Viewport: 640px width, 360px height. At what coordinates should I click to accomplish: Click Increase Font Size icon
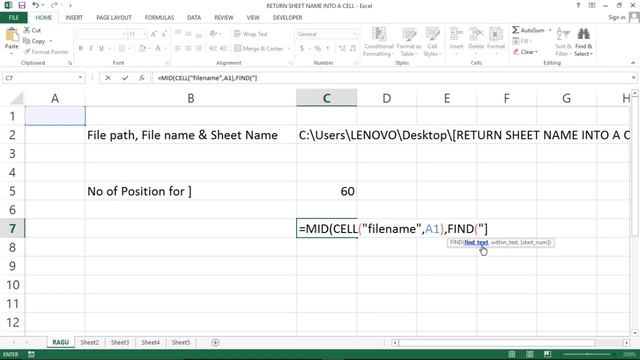(154, 34)
